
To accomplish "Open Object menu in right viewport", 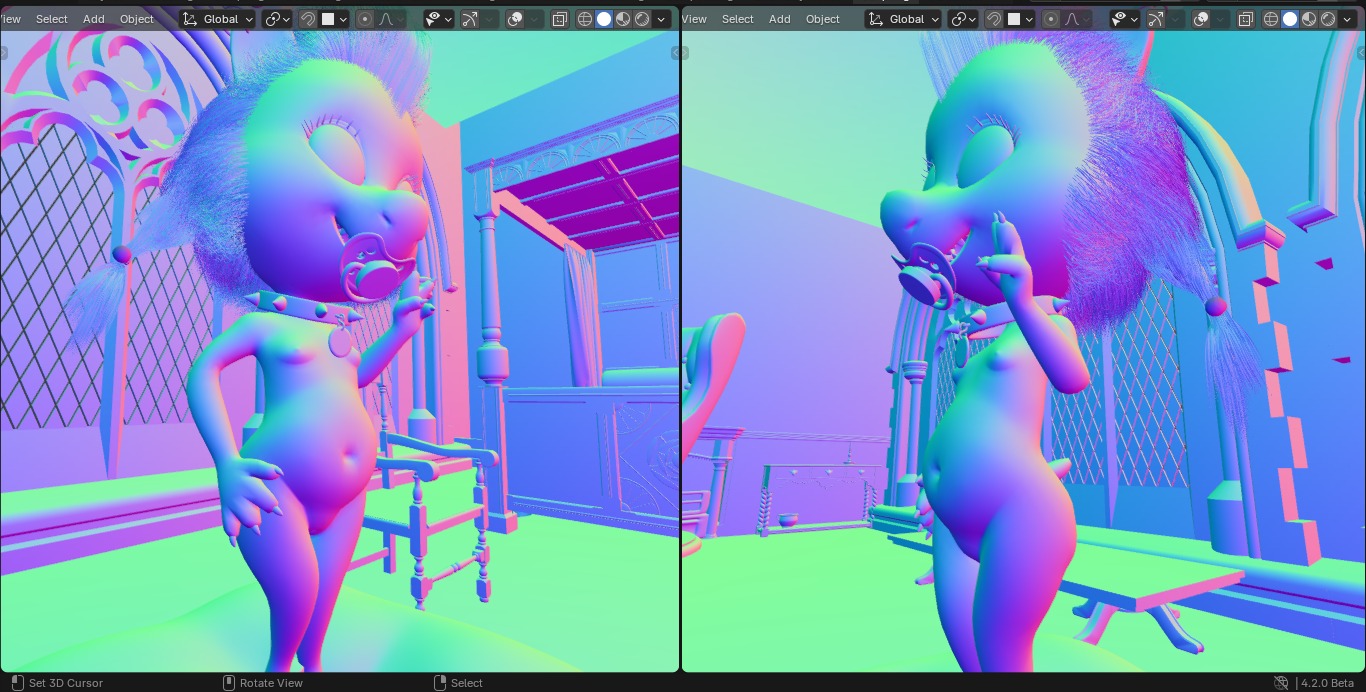I will [823, 19].
